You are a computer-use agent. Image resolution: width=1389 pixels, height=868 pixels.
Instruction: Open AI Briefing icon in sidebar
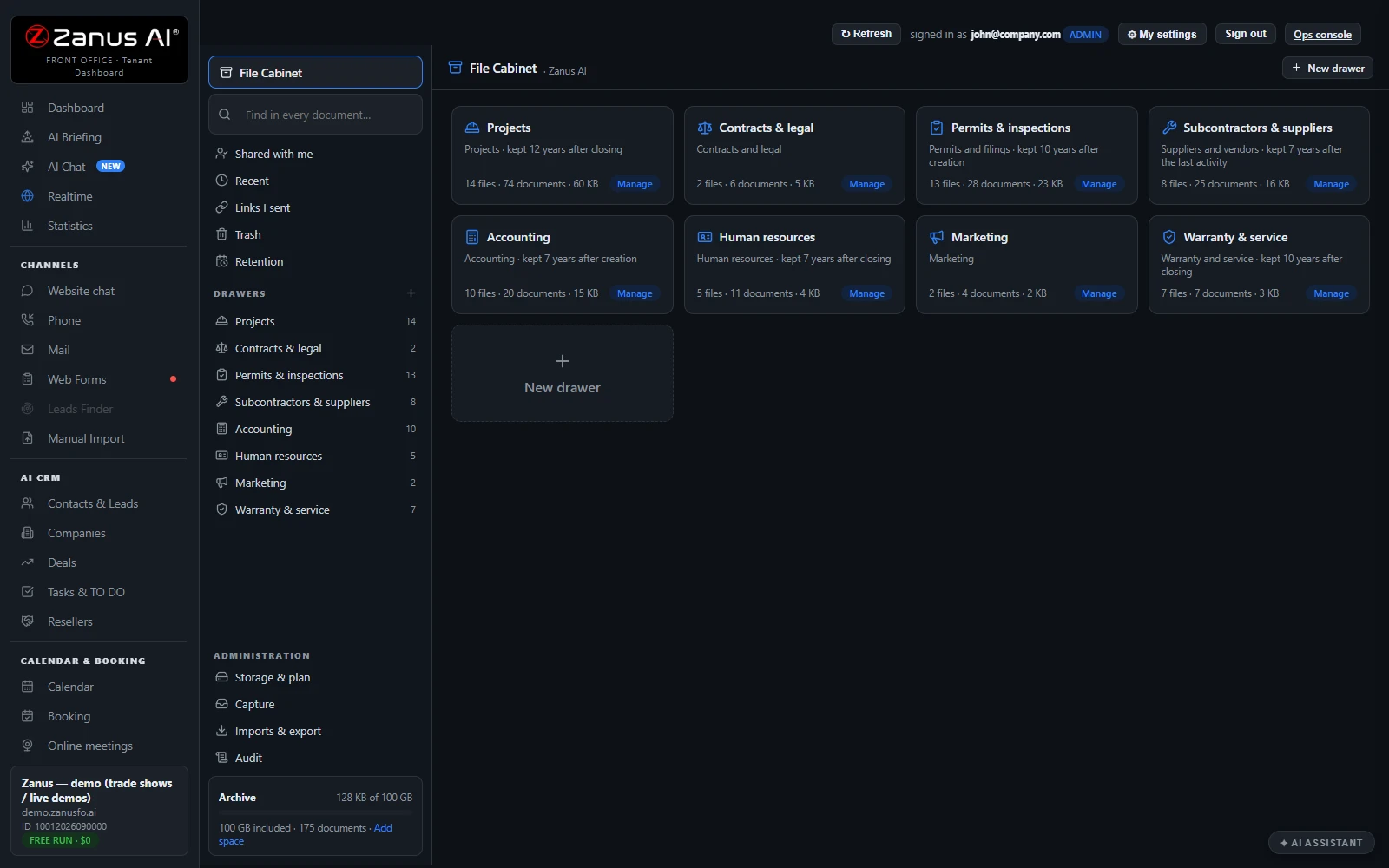point(27,137)
